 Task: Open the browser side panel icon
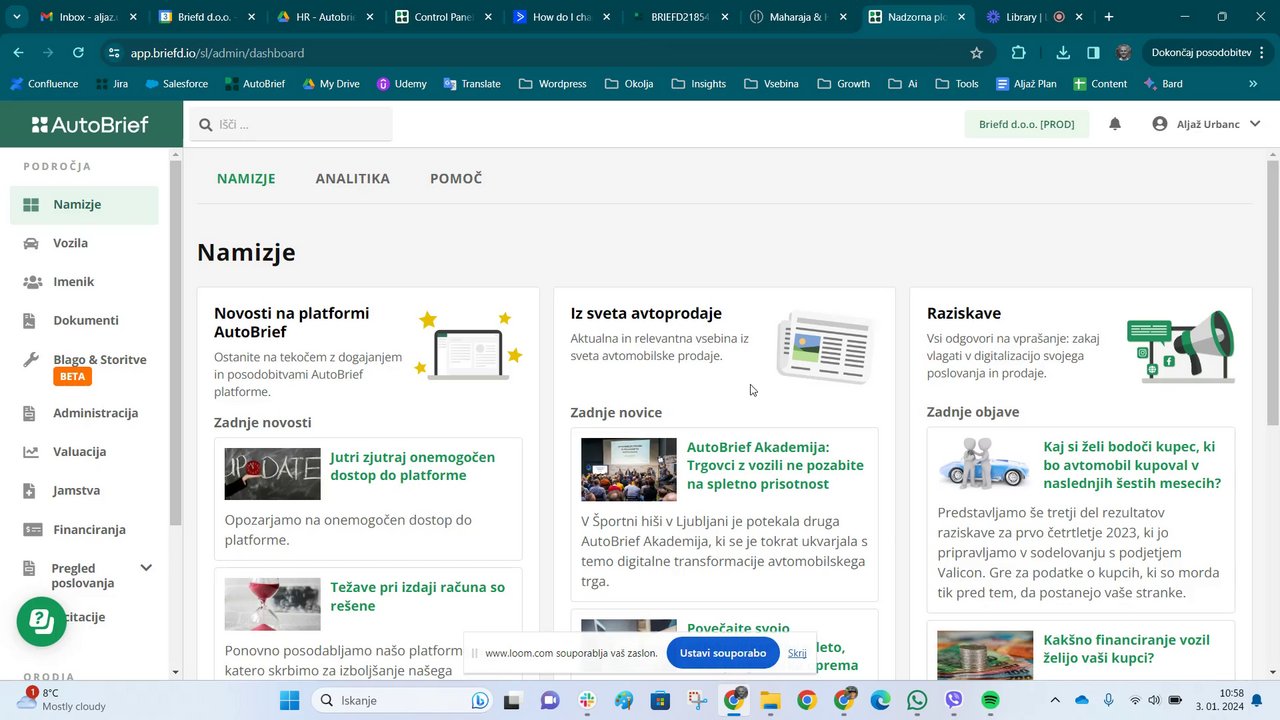point(1094,53)
